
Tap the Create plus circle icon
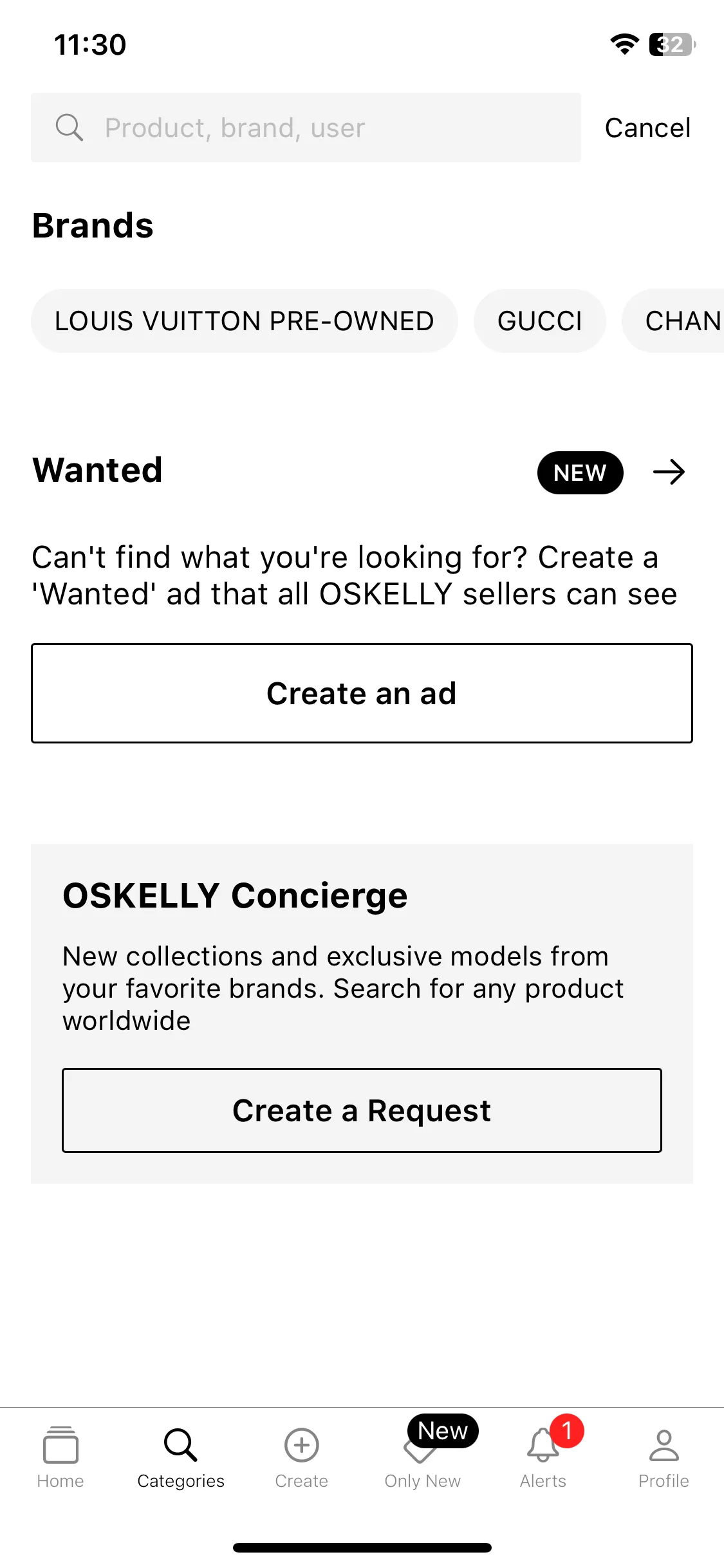pyautogui.click(x=301, y=1445)
